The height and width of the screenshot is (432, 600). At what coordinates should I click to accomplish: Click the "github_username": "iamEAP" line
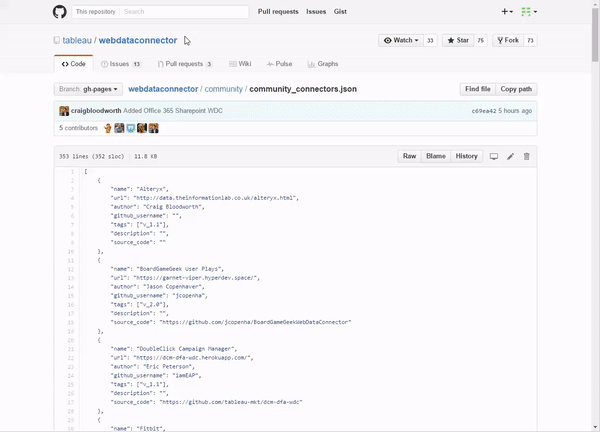point(156,376)
